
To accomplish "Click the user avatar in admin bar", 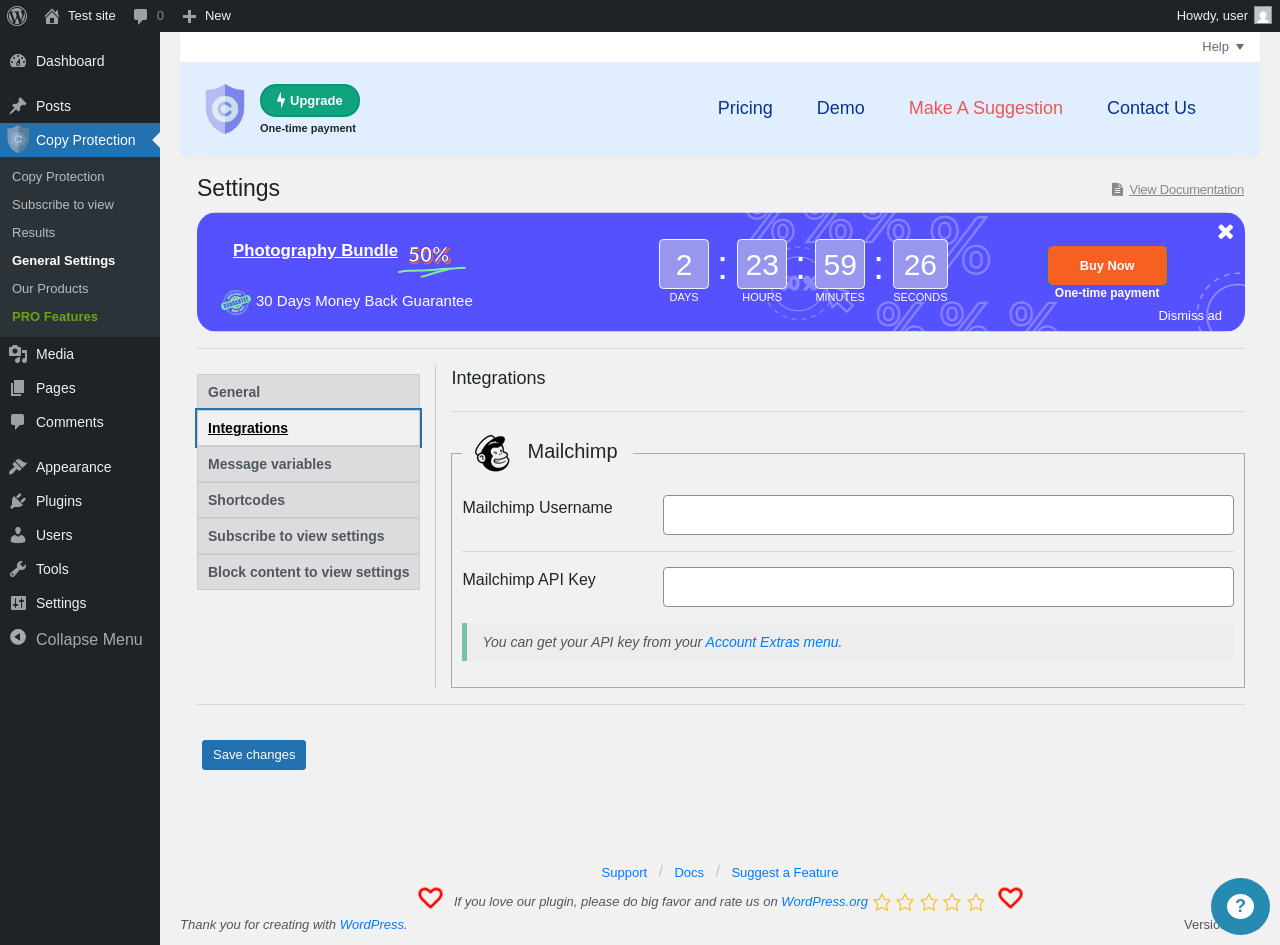I will pyautogui.click(x=1263, y=15).
